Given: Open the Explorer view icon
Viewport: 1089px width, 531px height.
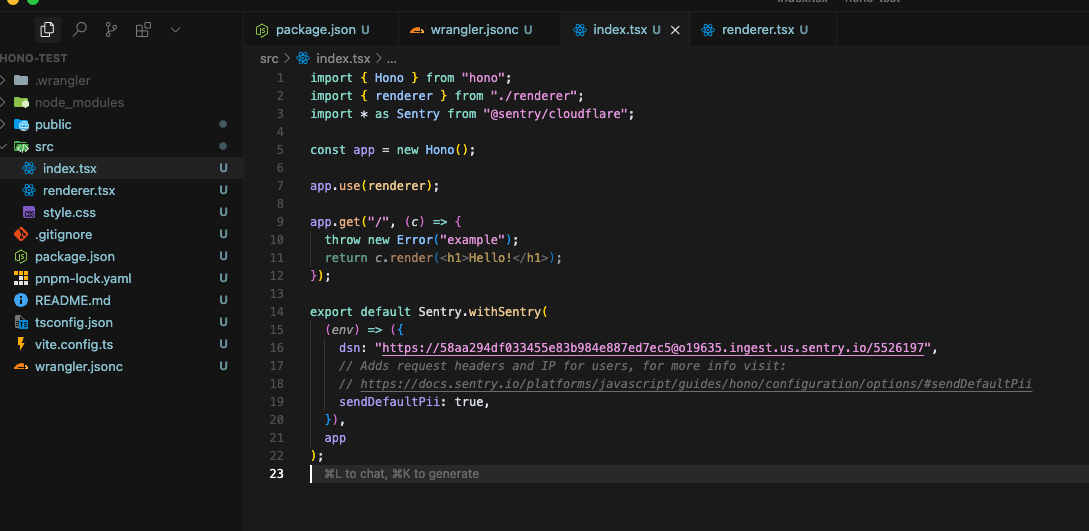Looking at the screenshot, I should click(47, 30).
